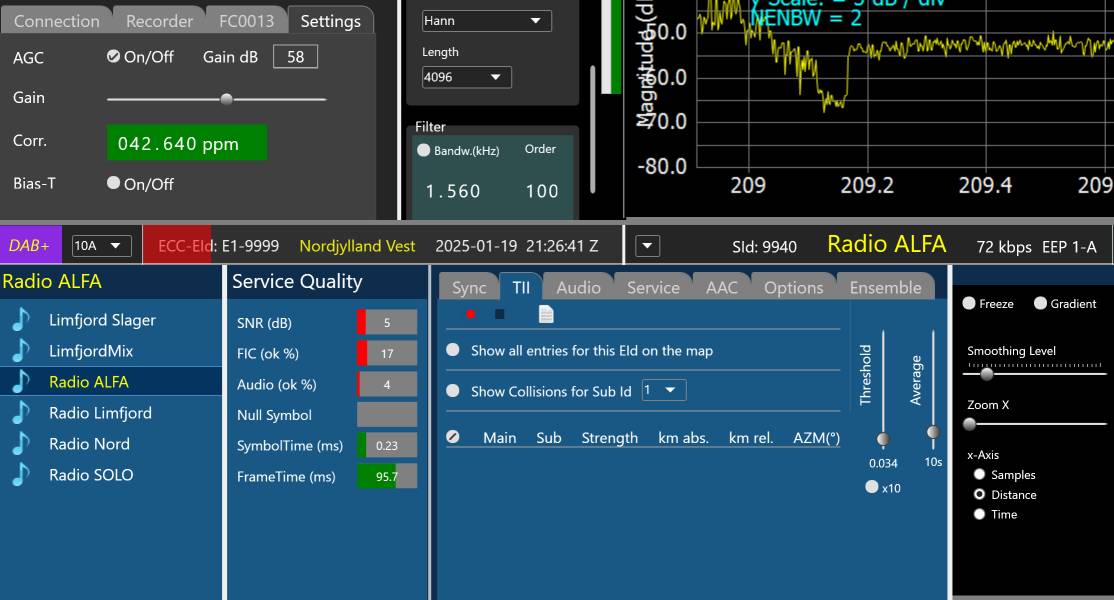Click the square stop icon in TII tab

point(500,314)
